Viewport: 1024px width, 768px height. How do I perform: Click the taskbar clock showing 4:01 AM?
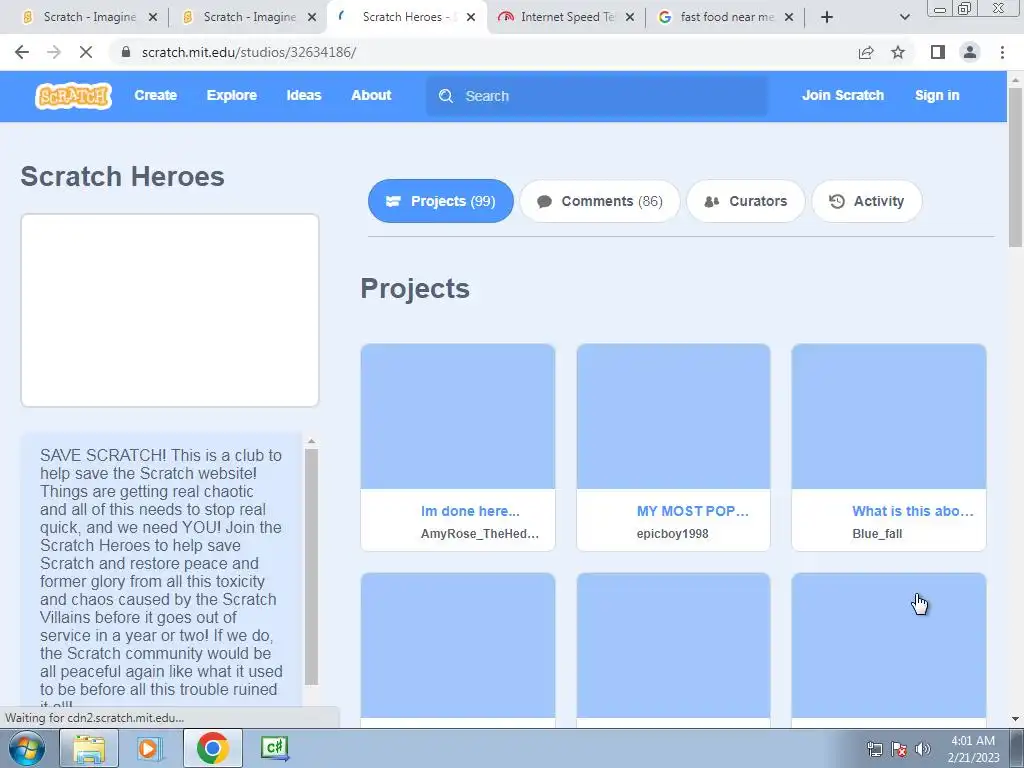point(973,749)
